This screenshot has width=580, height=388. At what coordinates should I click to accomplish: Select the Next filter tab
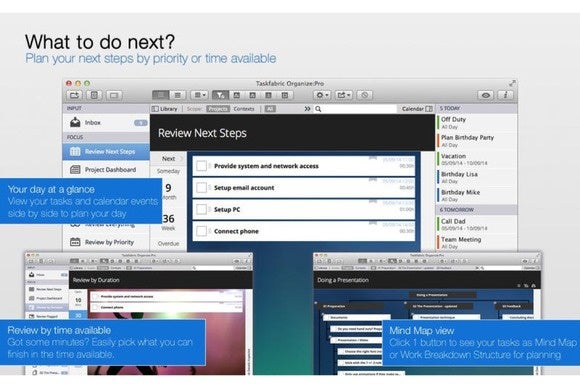169,158
